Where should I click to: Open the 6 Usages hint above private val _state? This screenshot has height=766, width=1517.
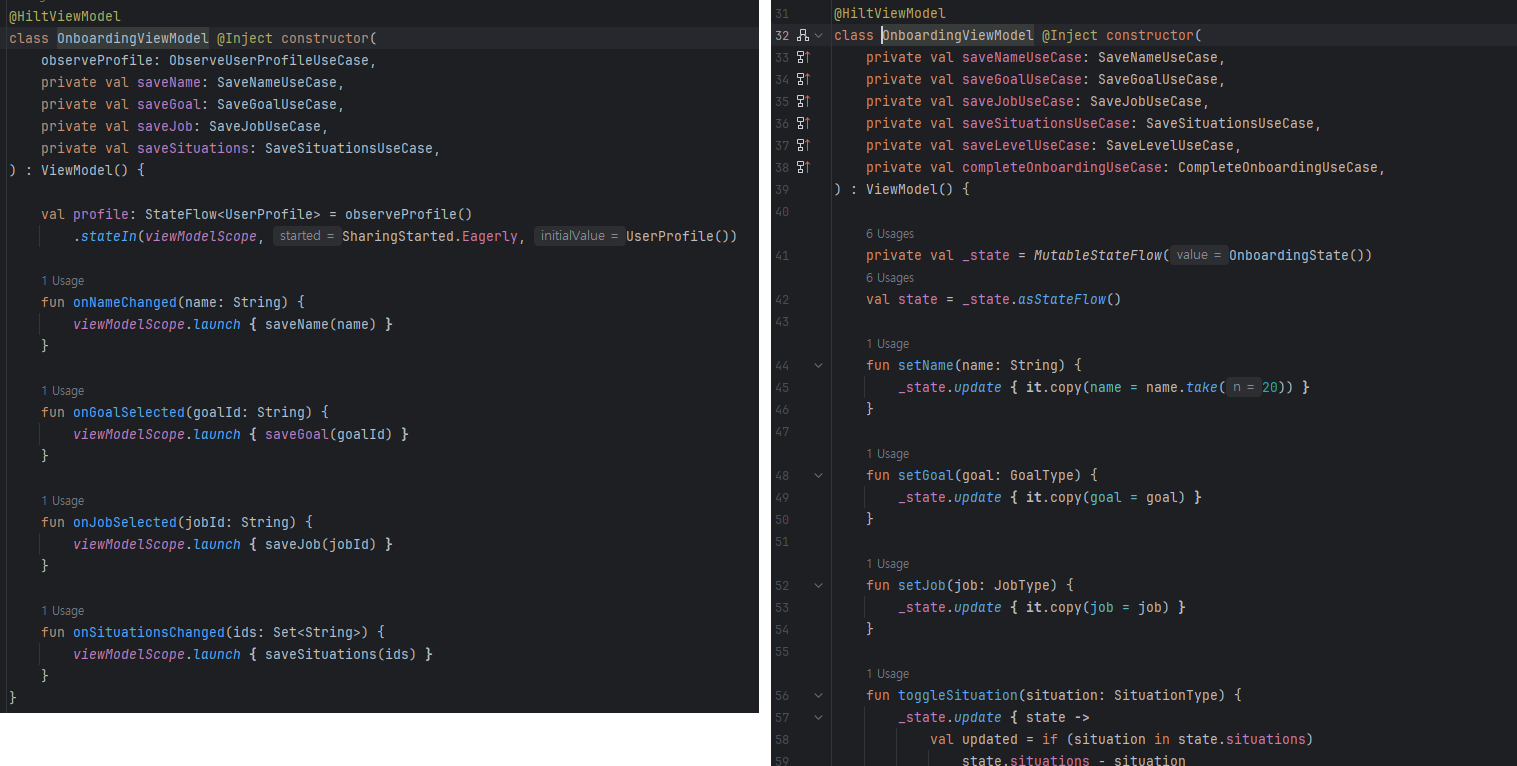[x=890, y=234]
